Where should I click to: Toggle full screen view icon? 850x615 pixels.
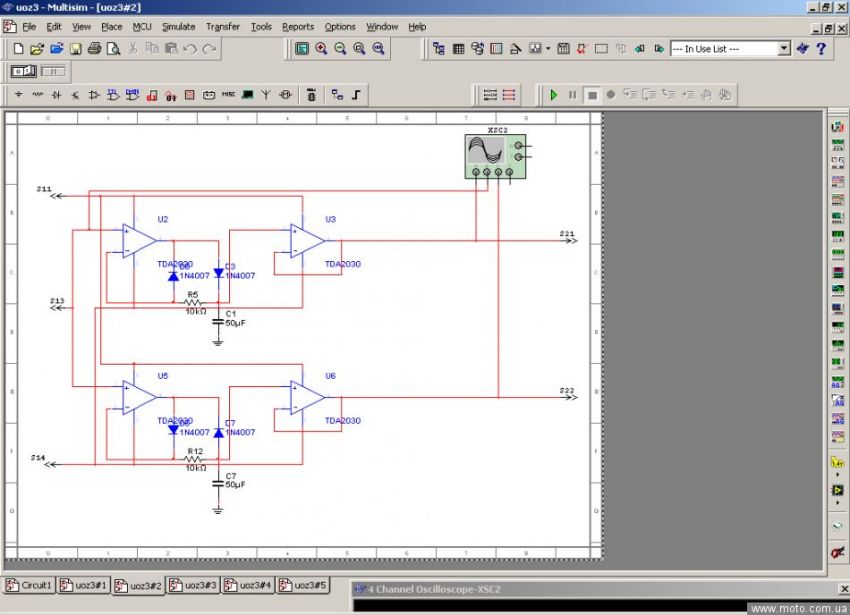tap(302, 48)
